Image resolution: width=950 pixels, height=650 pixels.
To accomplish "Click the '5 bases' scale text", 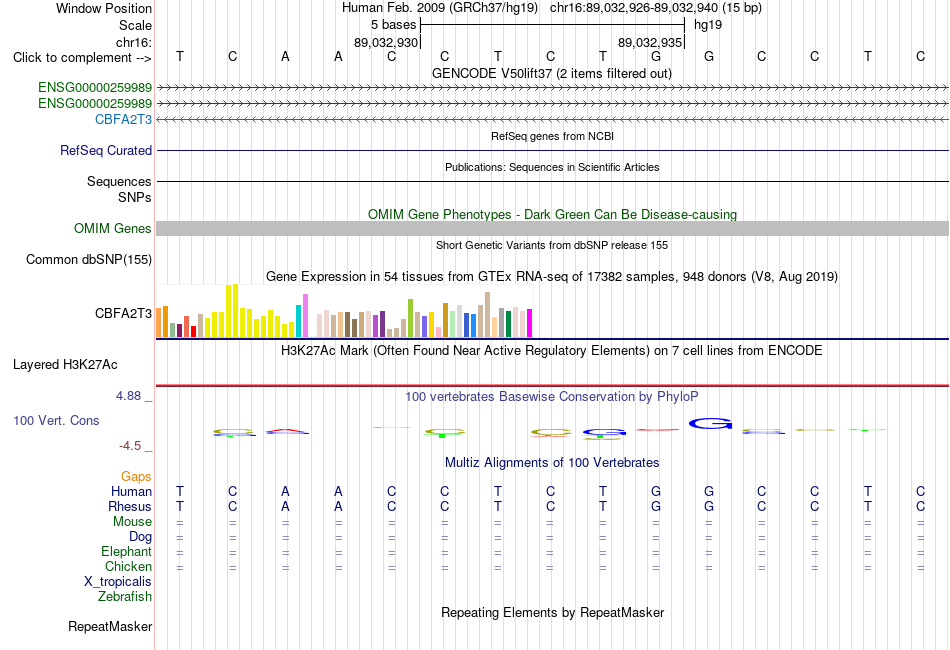I will (x=393, y=25).
